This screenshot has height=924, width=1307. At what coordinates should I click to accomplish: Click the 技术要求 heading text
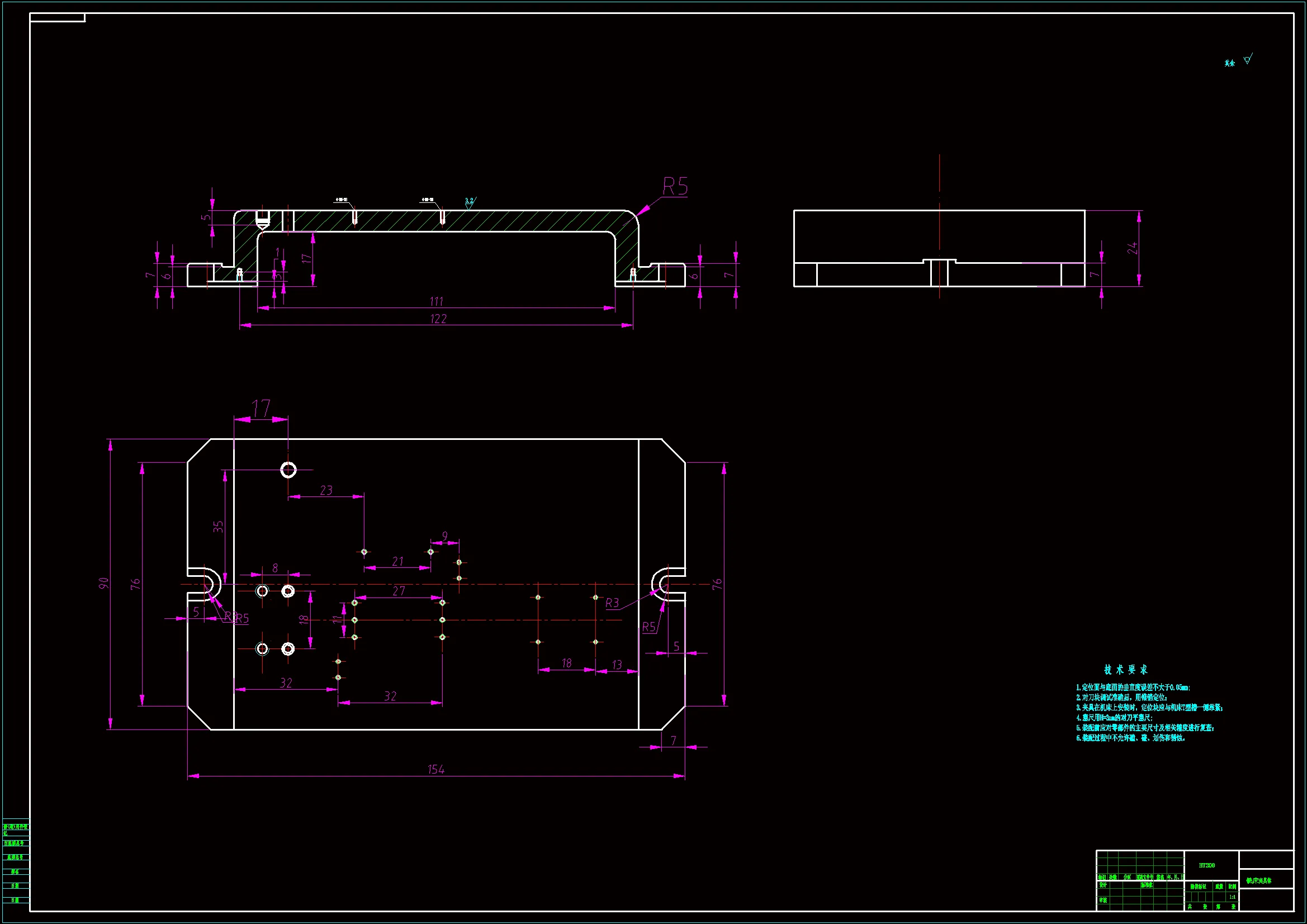click(x=1125, y=670)
